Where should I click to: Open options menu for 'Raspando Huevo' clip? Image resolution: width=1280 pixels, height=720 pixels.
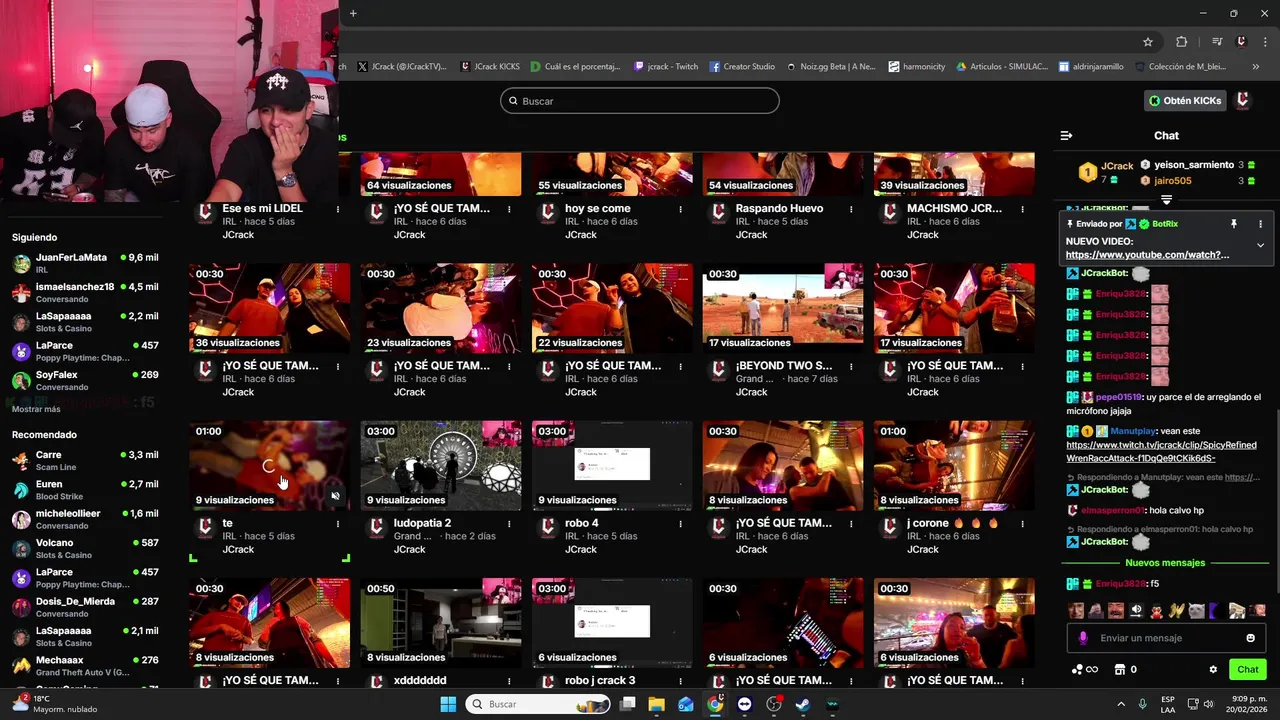click(x=851, y=210)
